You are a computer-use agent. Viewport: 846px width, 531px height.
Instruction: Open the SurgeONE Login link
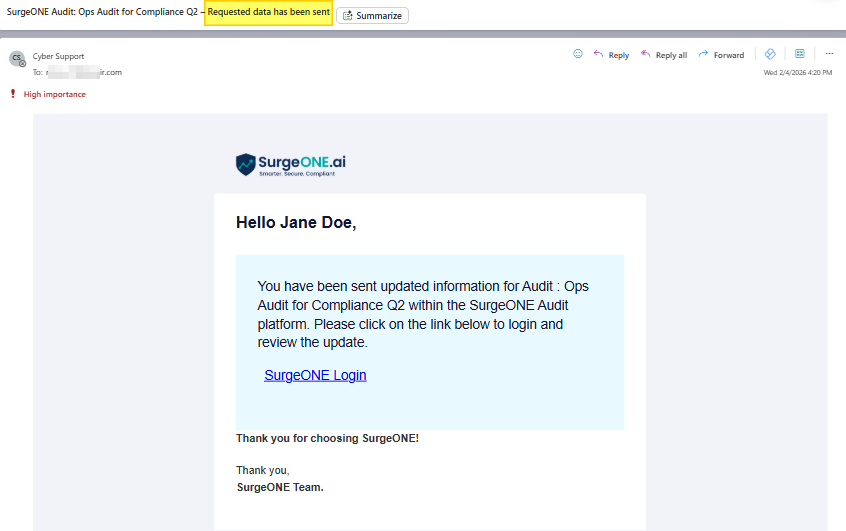[315, 375]
